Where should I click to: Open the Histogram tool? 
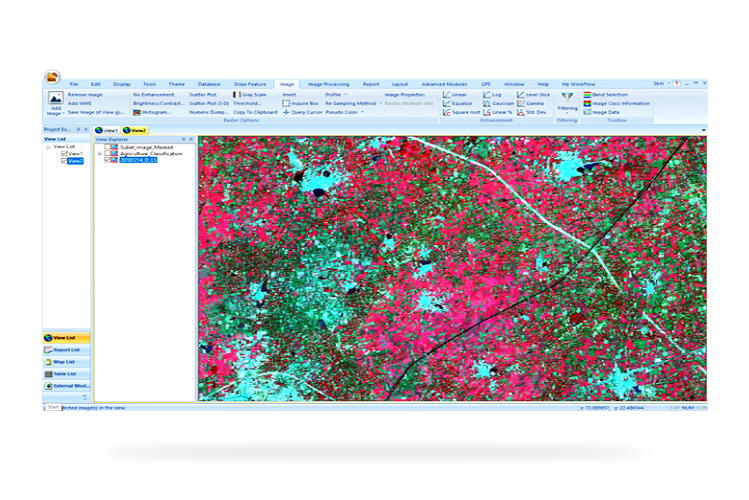[x=151, y=112]
